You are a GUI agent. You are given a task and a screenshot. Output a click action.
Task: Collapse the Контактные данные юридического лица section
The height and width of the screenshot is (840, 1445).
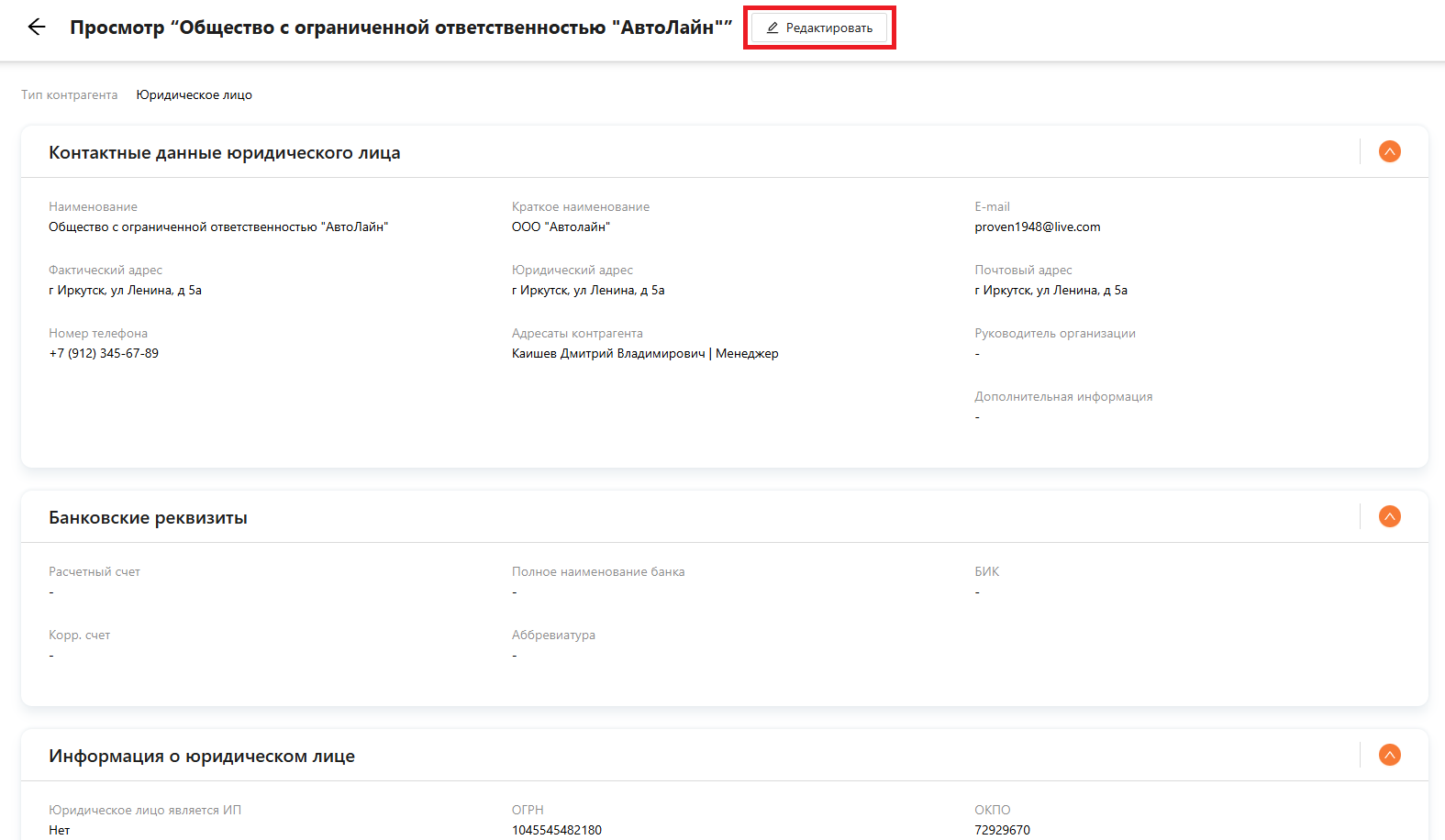click(x=1389, y=151)
